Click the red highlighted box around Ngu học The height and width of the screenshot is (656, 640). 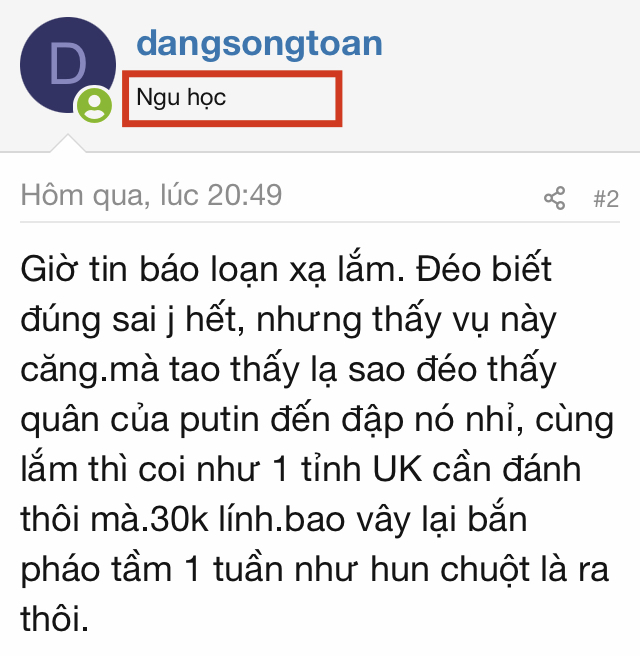coord(232,99)
